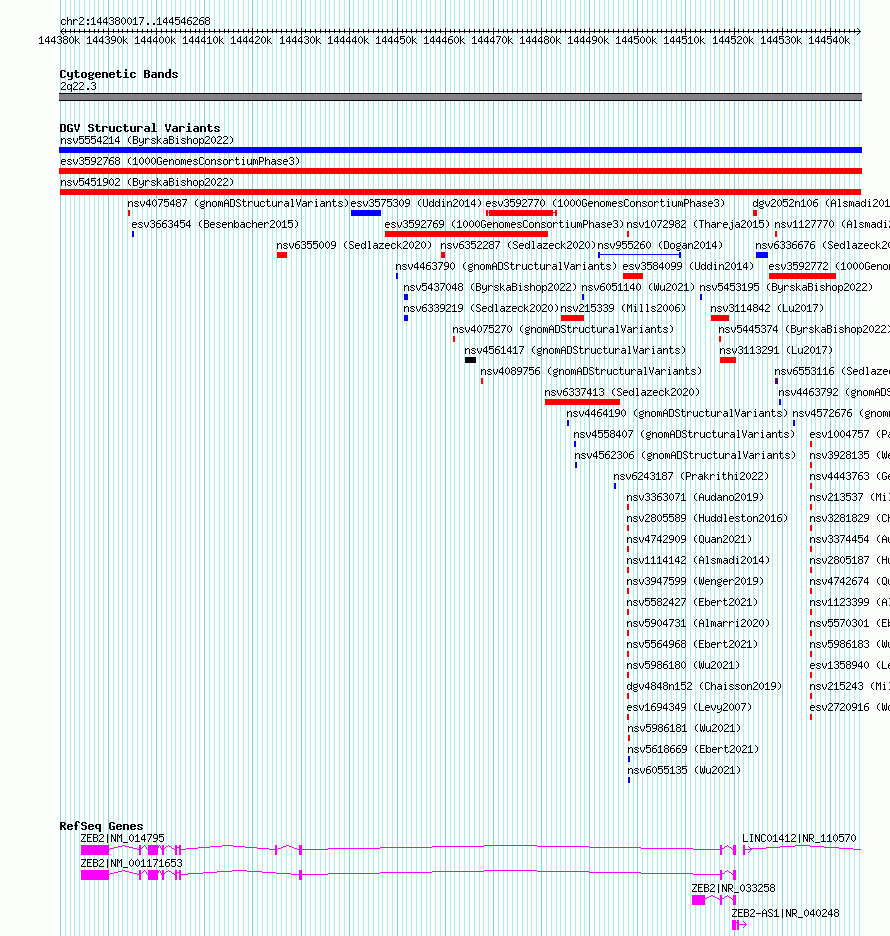Click ZEB2-AS1|NR_040248 gene label
Screen dimensions: 890x936
point(785,913)
